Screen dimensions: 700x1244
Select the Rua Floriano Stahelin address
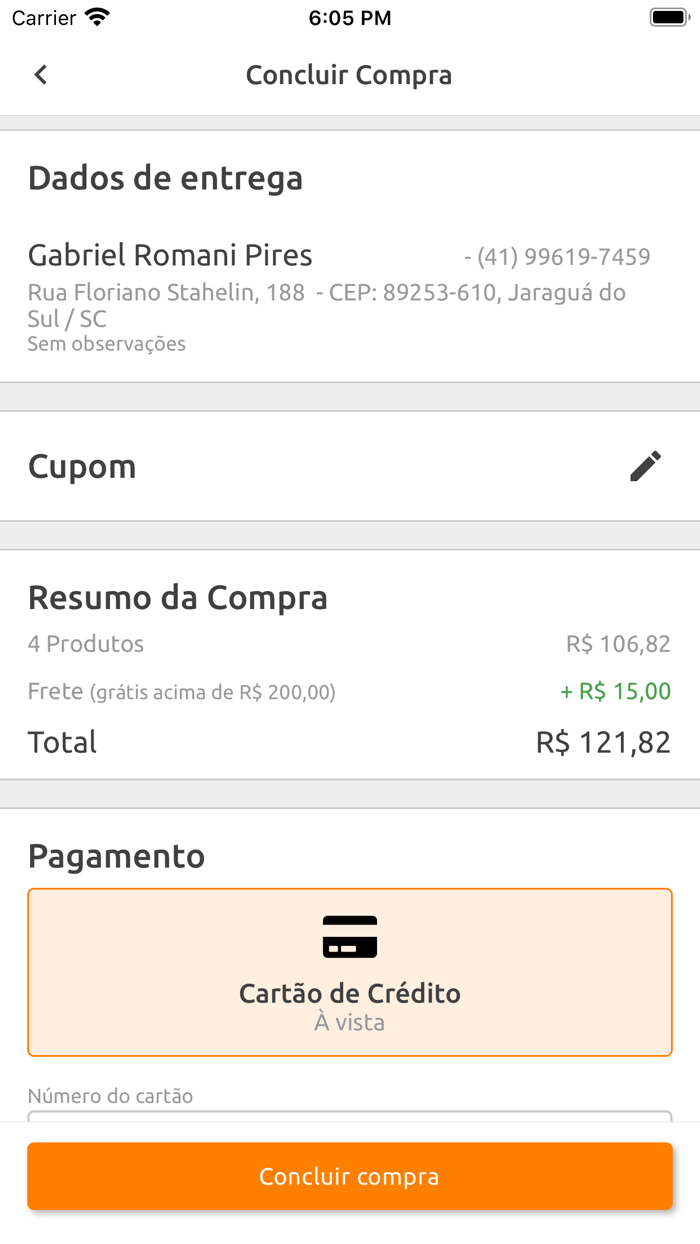tap(326, 305)
